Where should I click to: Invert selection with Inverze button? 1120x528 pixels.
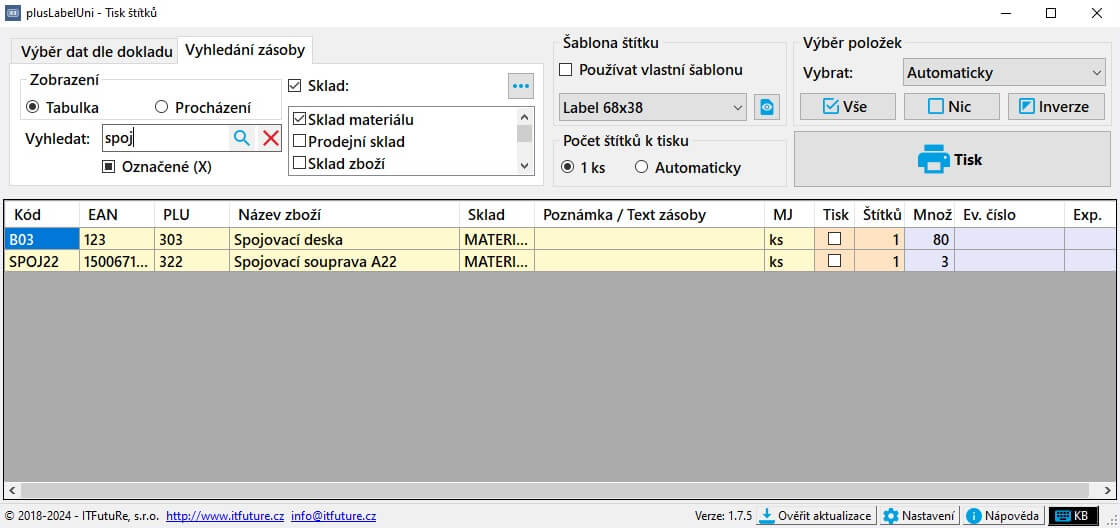pos(1056,106)
